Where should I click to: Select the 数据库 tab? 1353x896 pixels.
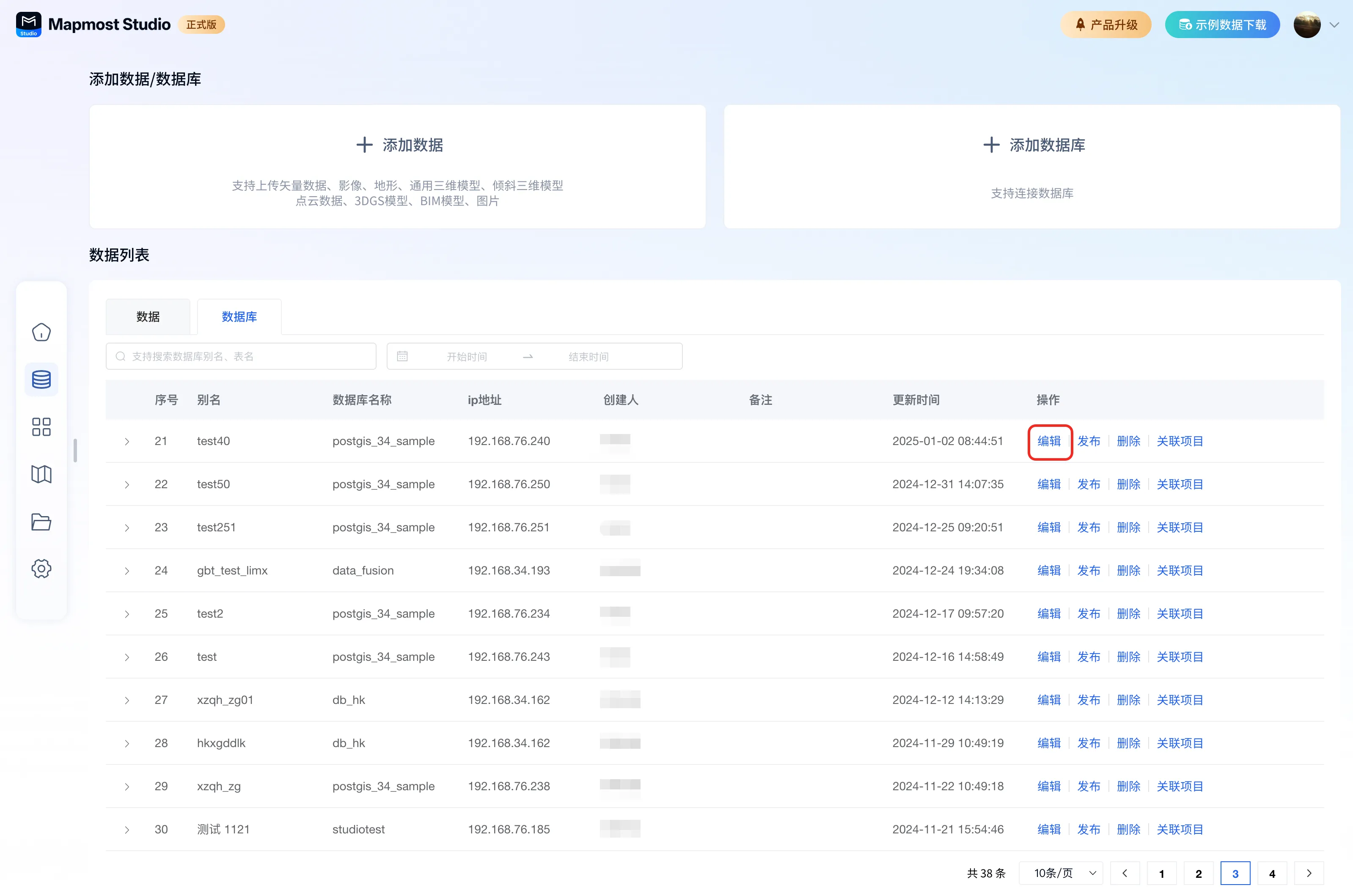tap(239, 316)
